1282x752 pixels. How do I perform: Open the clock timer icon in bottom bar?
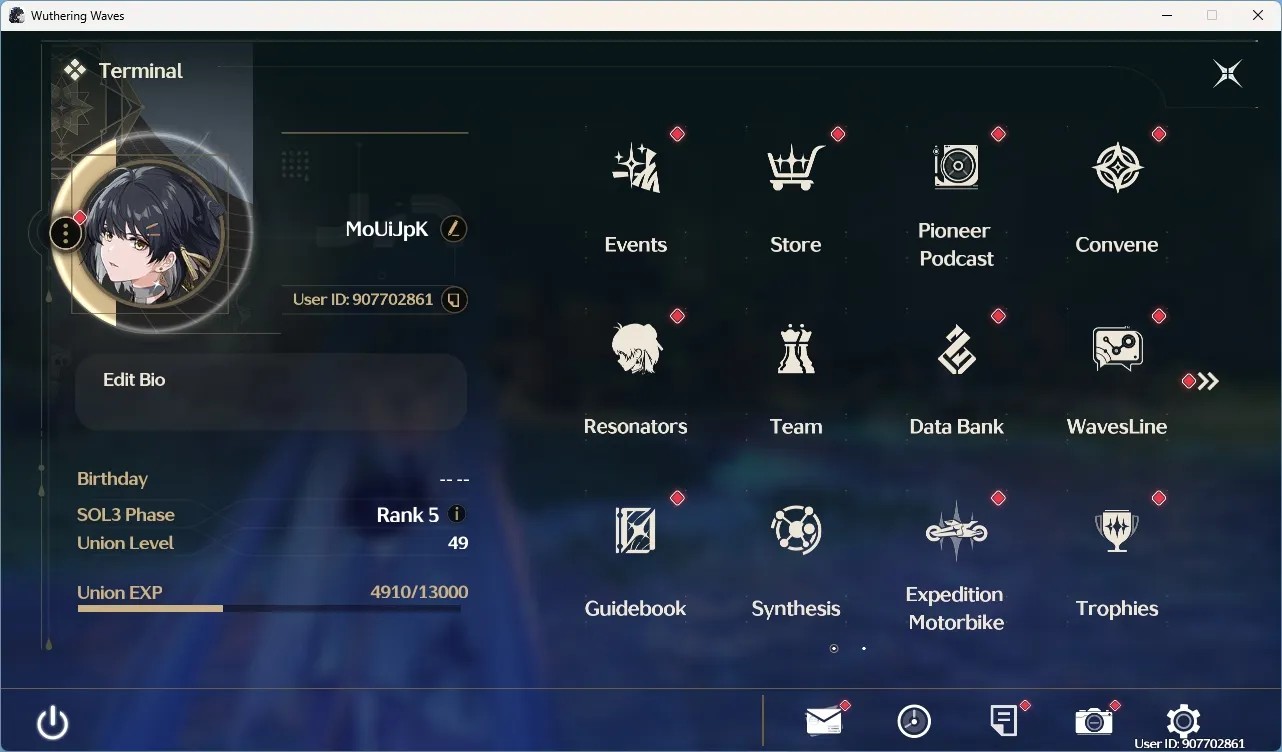(914, 721)
